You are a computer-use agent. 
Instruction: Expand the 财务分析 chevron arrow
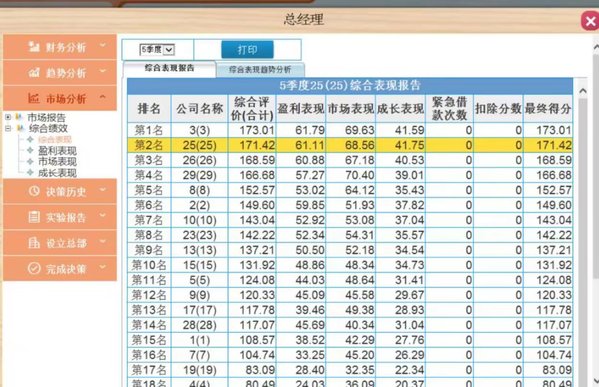point(103,45)
